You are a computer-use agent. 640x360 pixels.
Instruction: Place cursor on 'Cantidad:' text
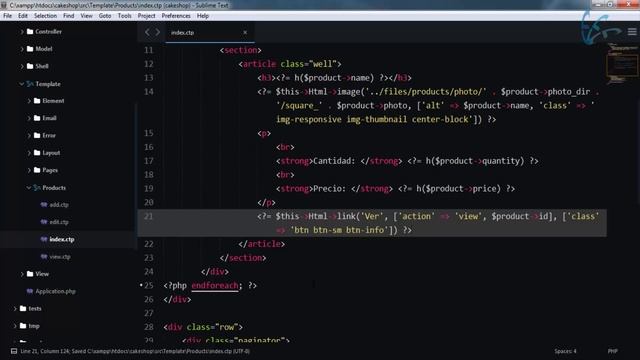334,161
